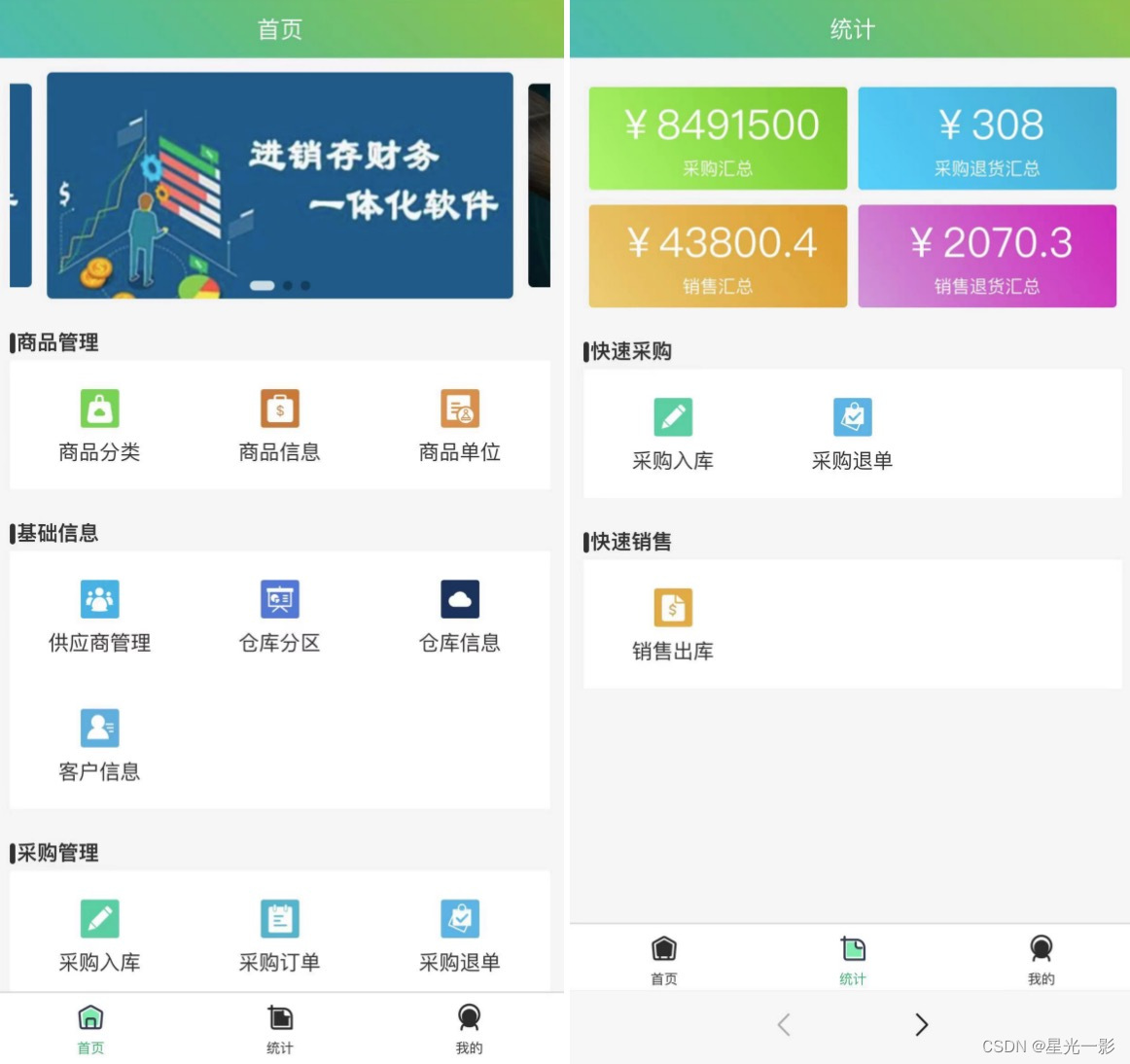Open 采购入库 icon under 快速采购
Viewport: 1130px width, 1064px height.
pyautogui.click(x=673, y=416)
